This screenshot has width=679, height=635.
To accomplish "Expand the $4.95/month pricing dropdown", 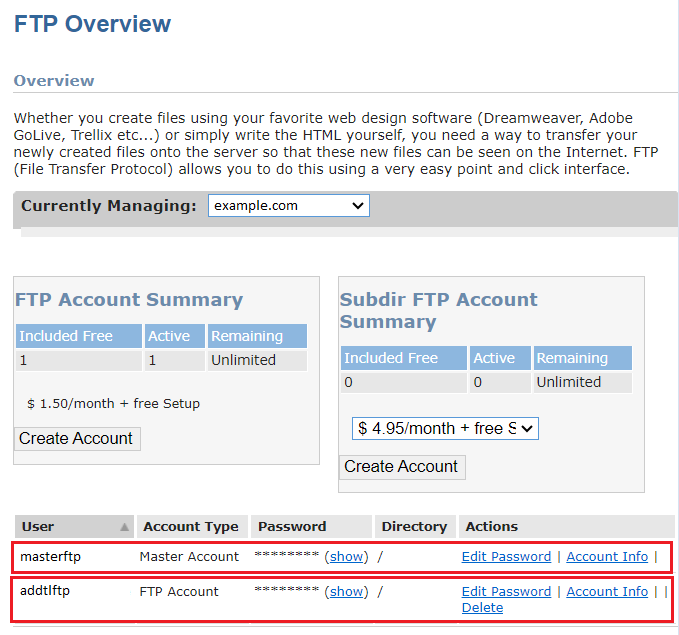I will click(445, 428).
